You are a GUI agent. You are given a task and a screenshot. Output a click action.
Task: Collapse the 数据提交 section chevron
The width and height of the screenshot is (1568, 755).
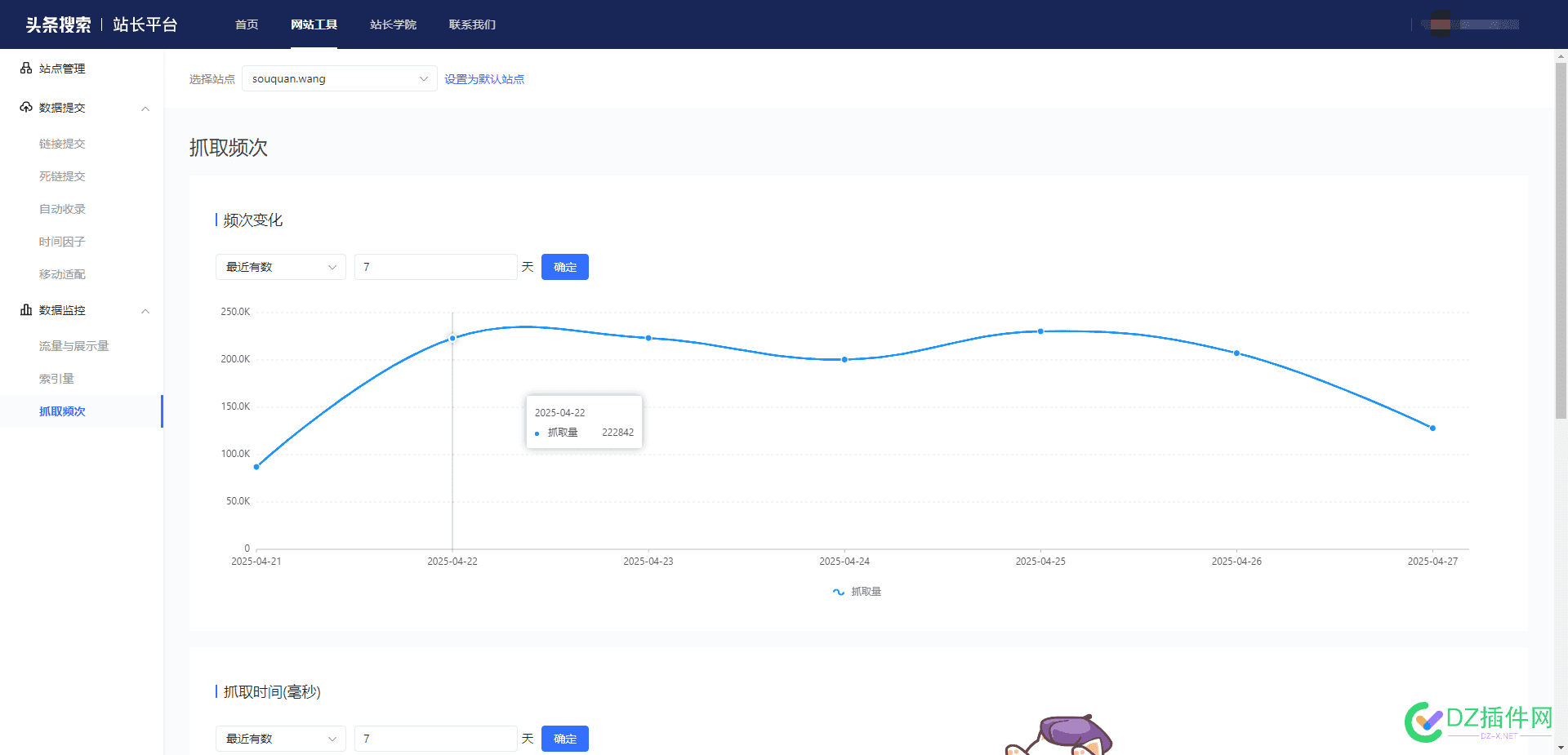point(145,109)
